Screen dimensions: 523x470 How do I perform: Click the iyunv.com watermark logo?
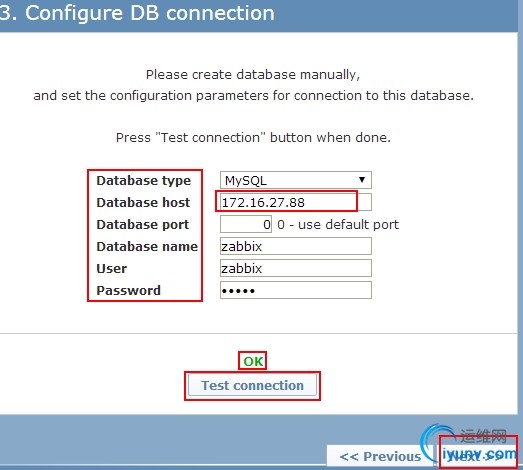coord(470,445)
